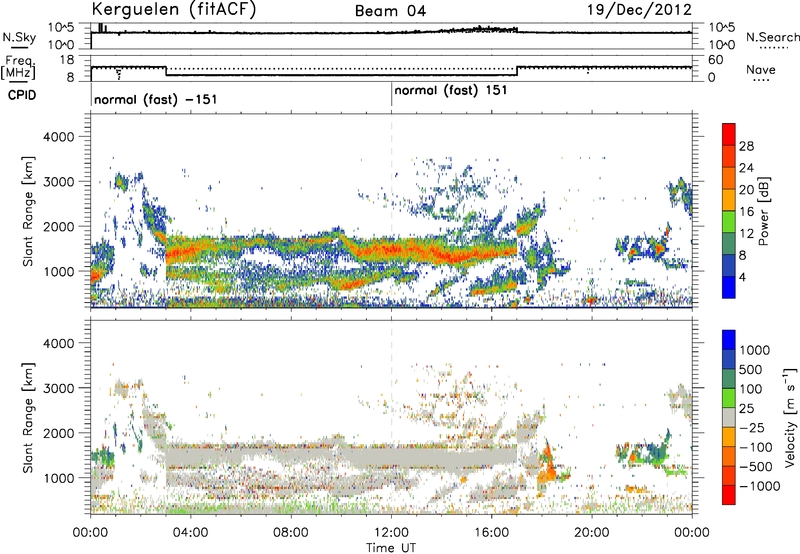
Task: Click the 12:00 time axis tick label
Action: pyautogui.click(x=391, y=533)
